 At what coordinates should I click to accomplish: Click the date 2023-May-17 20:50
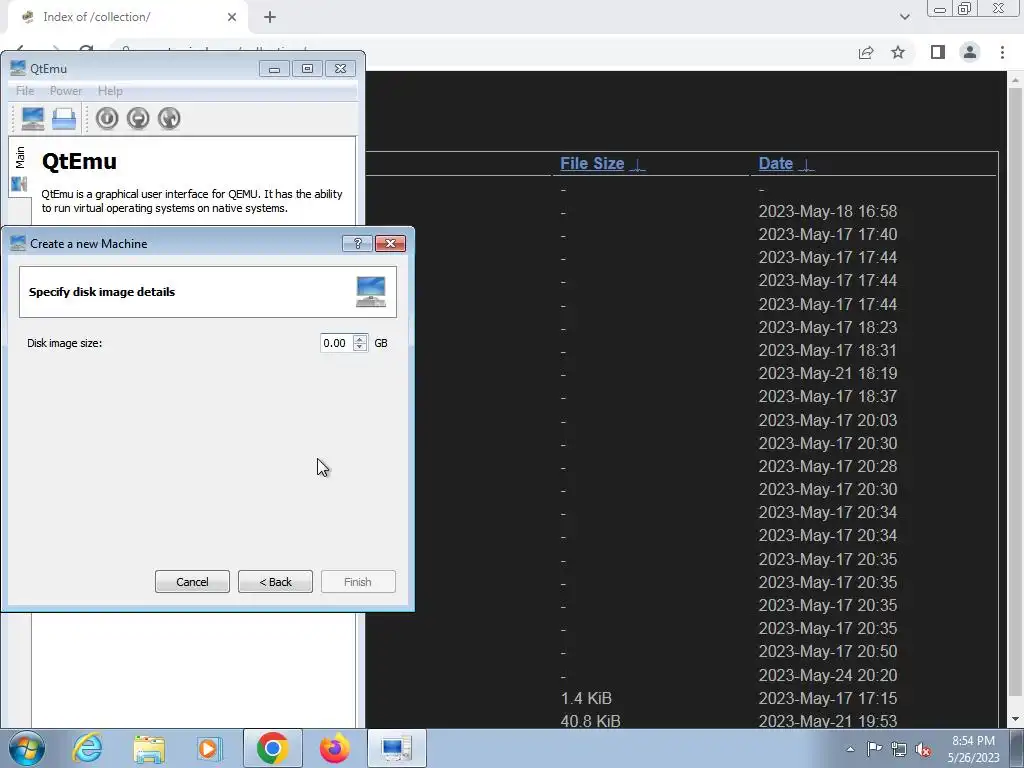[x=827, y=652]
